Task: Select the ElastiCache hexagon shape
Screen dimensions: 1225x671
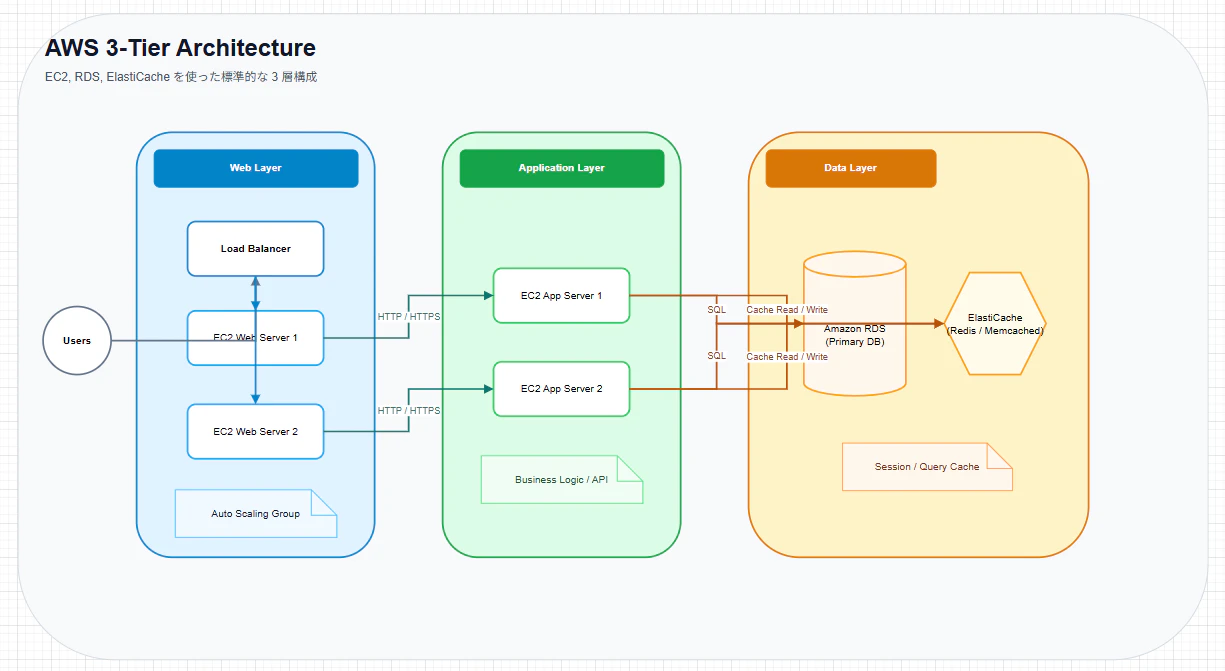Action: click(995, 324)
